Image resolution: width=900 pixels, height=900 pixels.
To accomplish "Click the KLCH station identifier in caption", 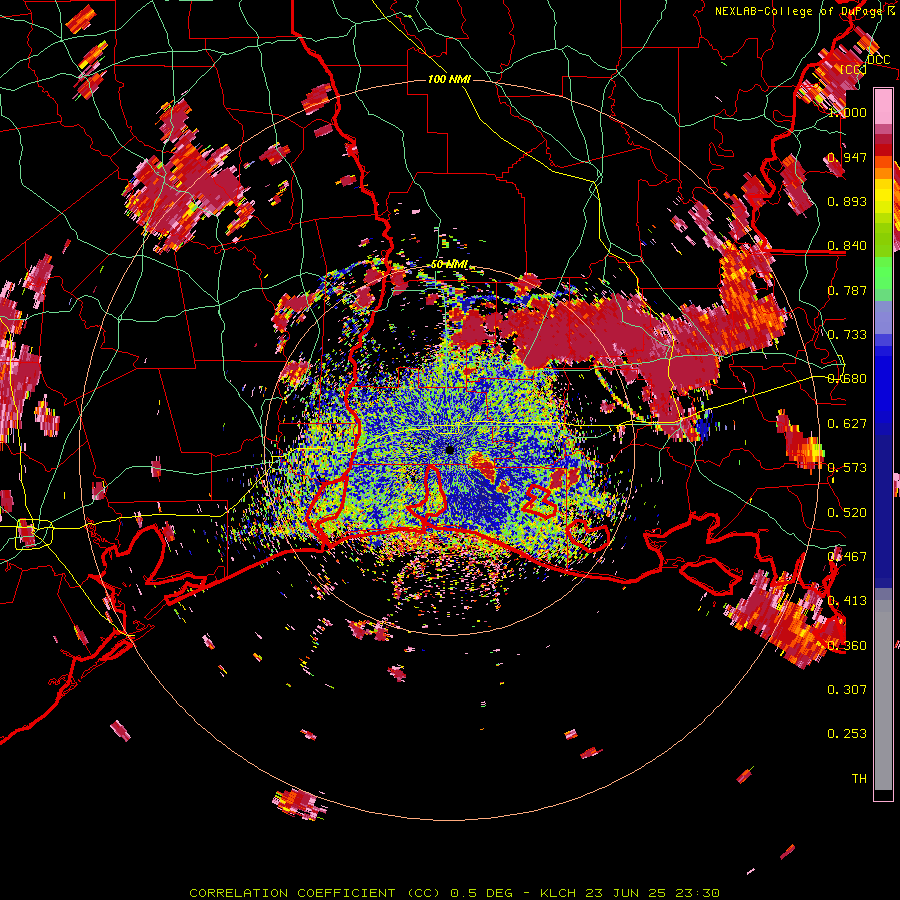I will pyautogui.click(x=558, y=893).
